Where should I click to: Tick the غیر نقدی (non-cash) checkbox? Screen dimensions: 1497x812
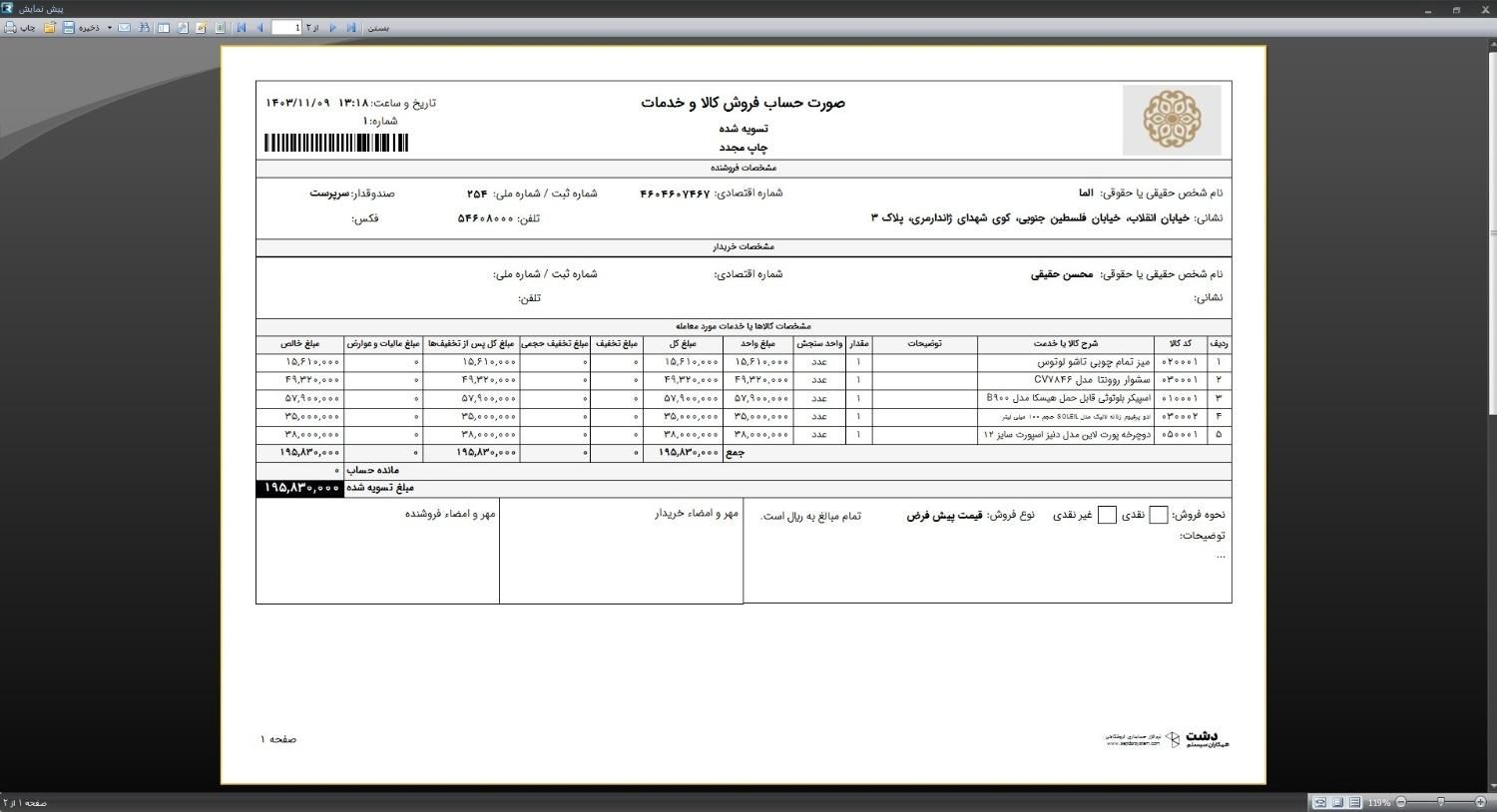click(1106, 515)
